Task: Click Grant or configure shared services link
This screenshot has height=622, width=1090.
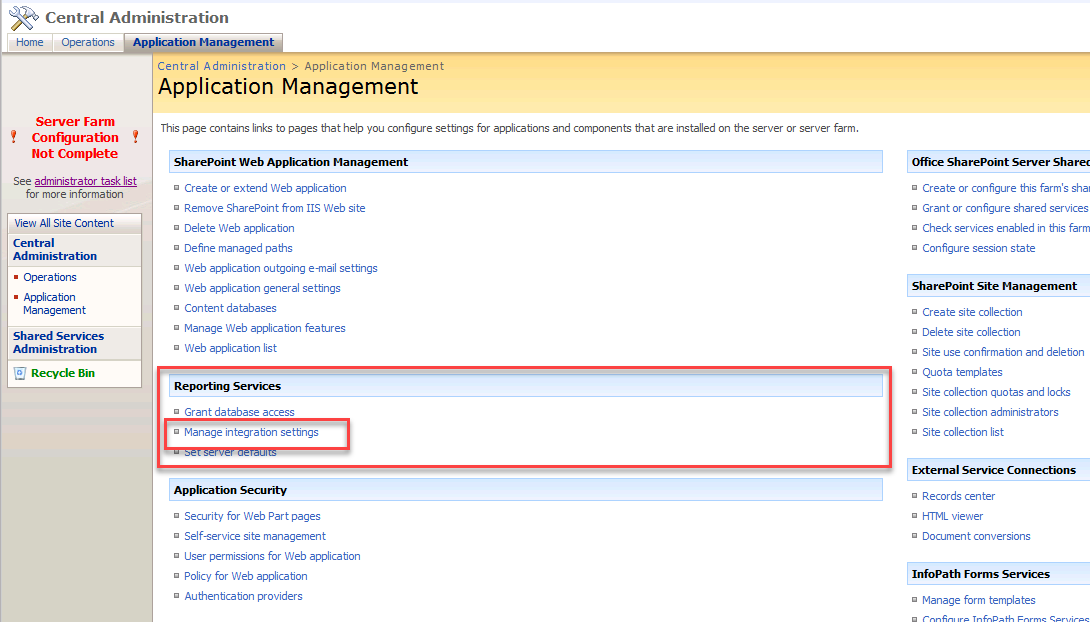Action: click(x=1006, y=208)
